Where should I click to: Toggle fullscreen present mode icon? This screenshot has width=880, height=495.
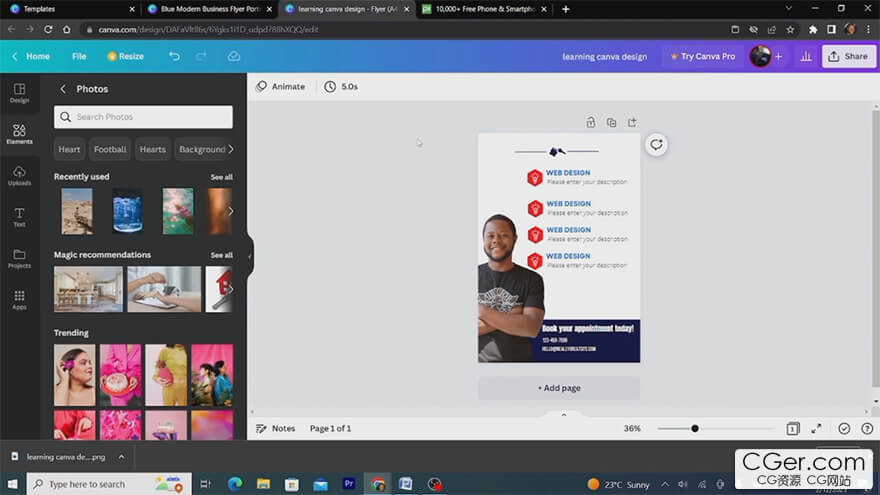pos(816,428)
